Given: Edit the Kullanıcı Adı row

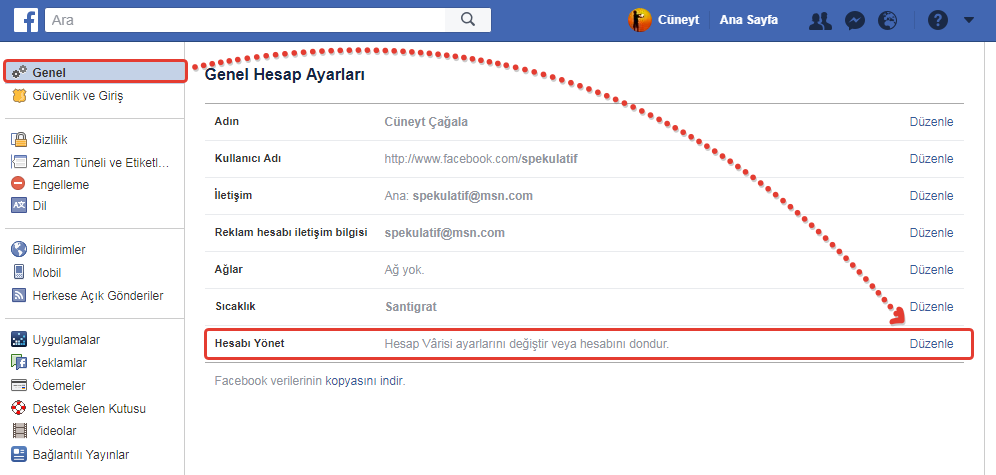Looking at the screenshot, I should [x=930, y=159].
